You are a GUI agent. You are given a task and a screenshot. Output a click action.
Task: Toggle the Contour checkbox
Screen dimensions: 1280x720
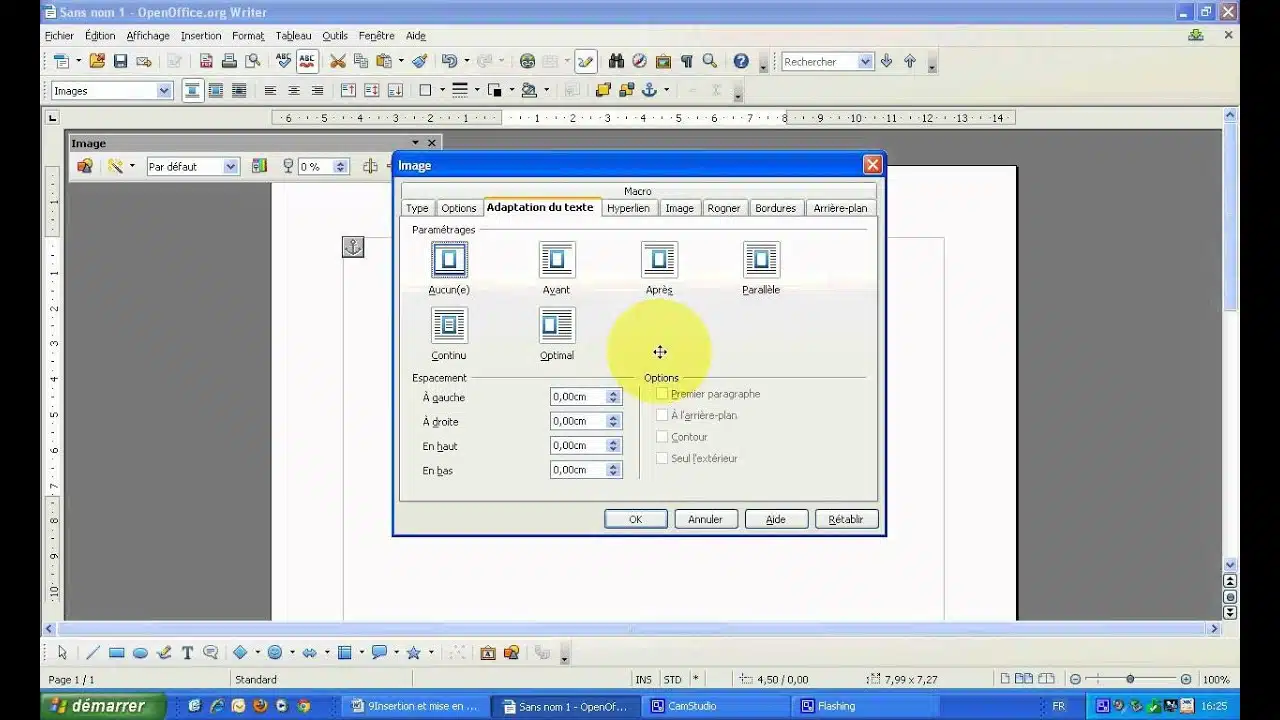(662, 437)
